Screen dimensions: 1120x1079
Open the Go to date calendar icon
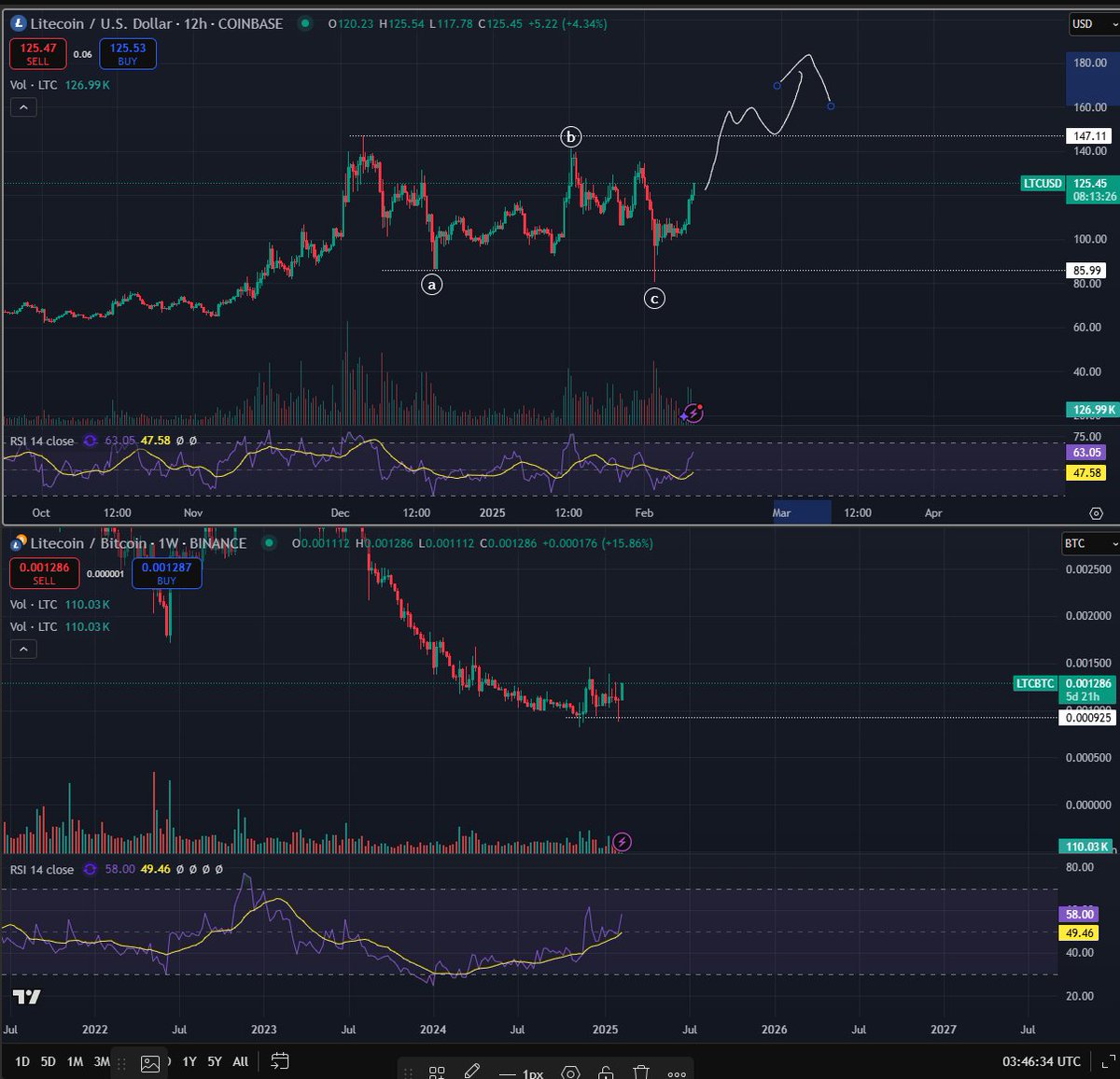(281, 1062)
